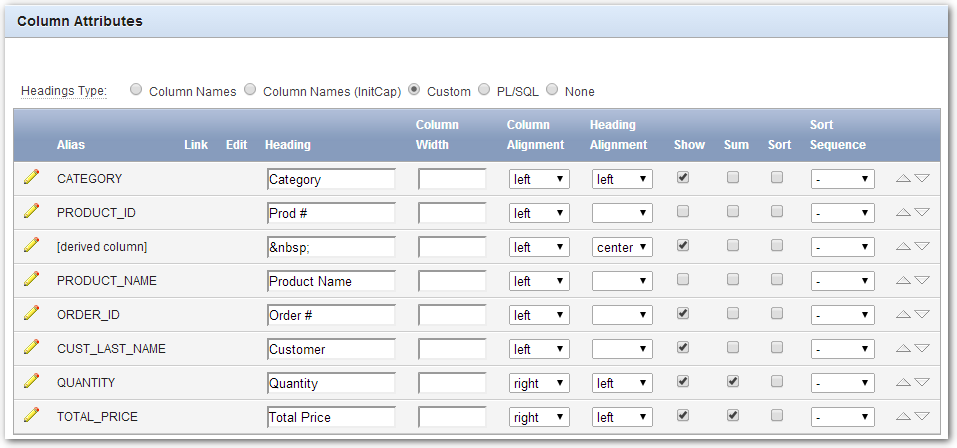
Task: Move CATEGORY row down with arrow
Action: point(922,179)
